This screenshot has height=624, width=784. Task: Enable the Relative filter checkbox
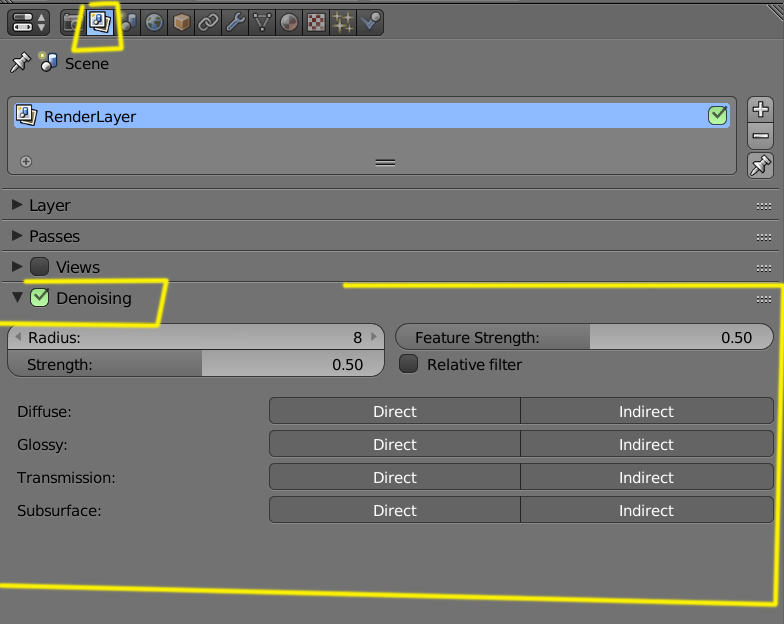pos(408,364)
